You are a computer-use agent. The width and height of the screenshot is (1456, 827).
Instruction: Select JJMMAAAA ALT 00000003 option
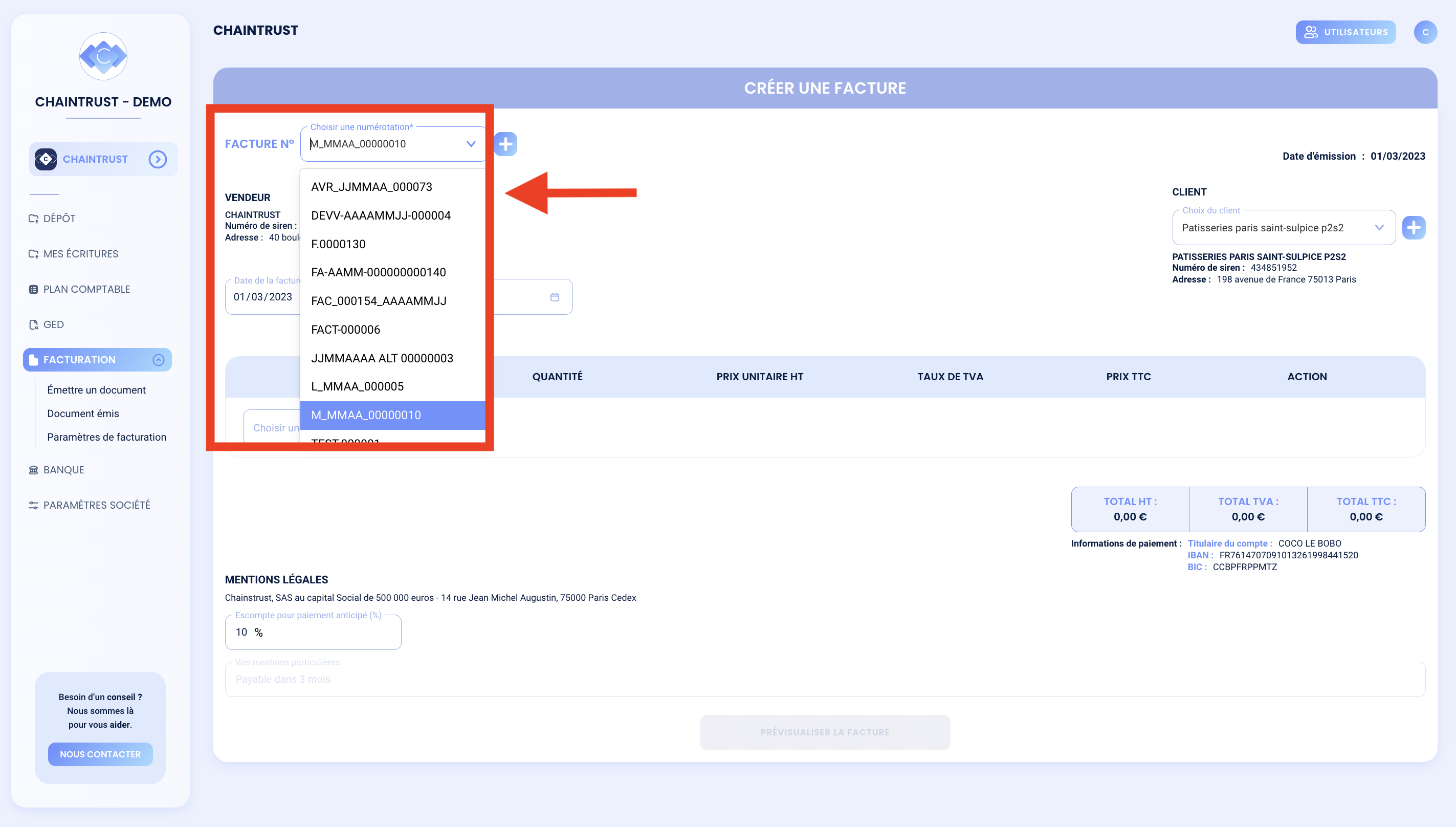pos(393,358)
